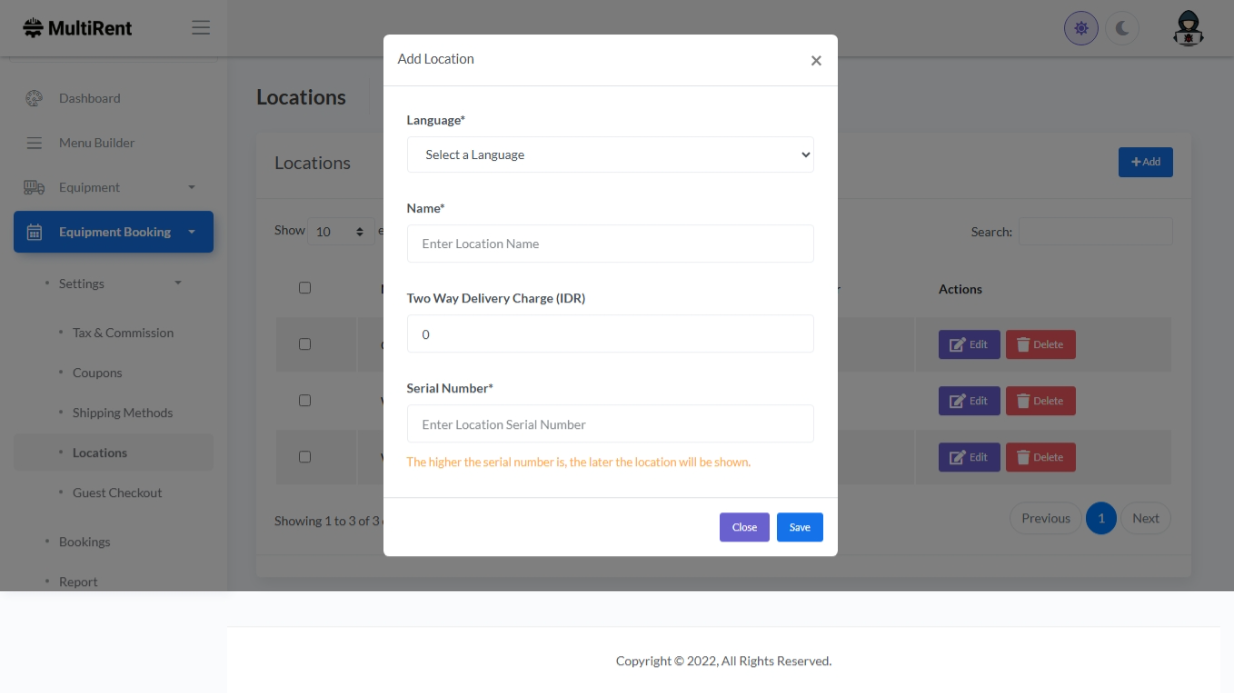Image resolution: width=1234 pixels, height=693 pixels.
Task: Check the third location row checkbox
Action: coord(305,457)
